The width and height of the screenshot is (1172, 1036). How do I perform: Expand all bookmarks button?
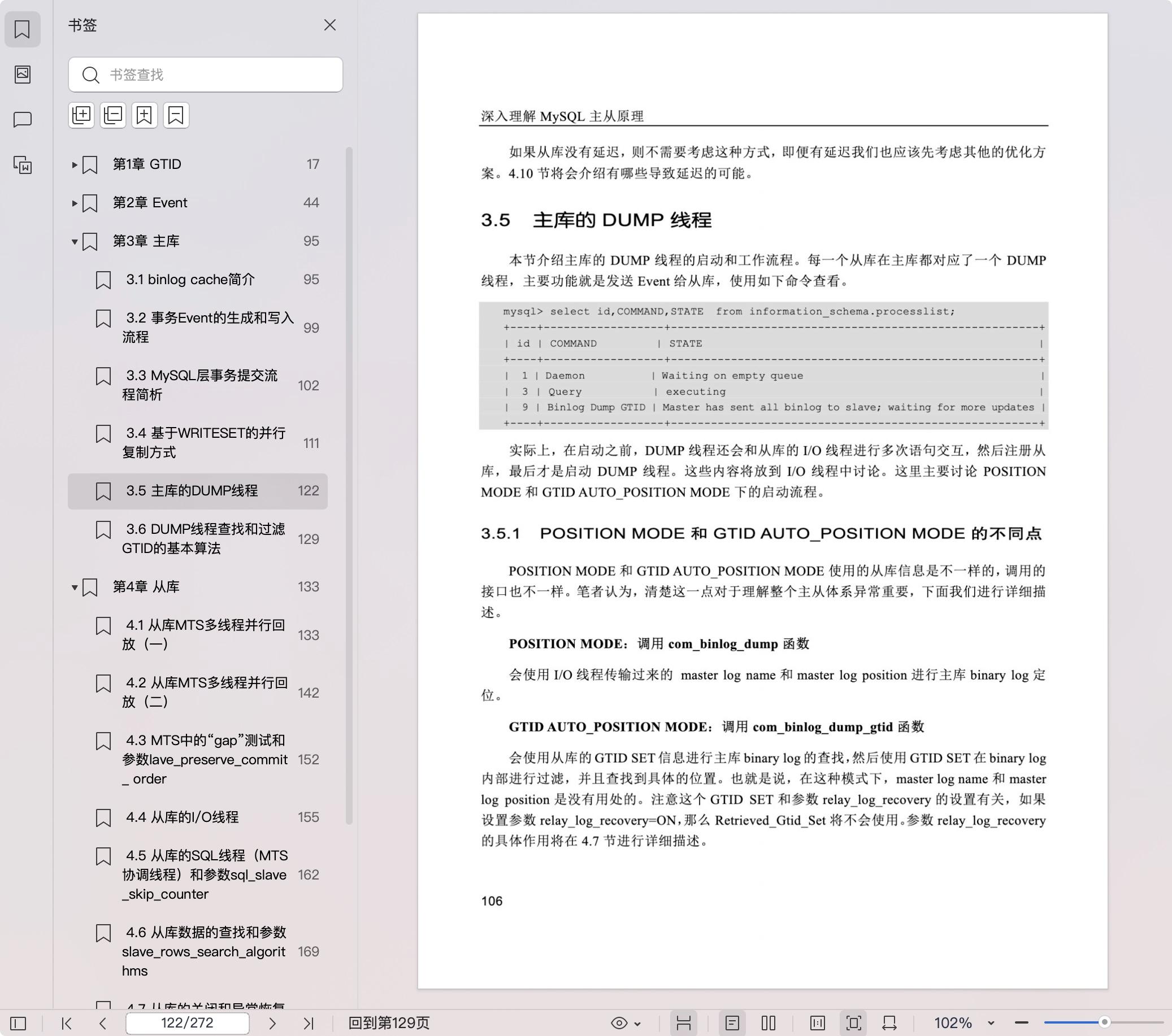pyautogui.click(x=81, y=115)
